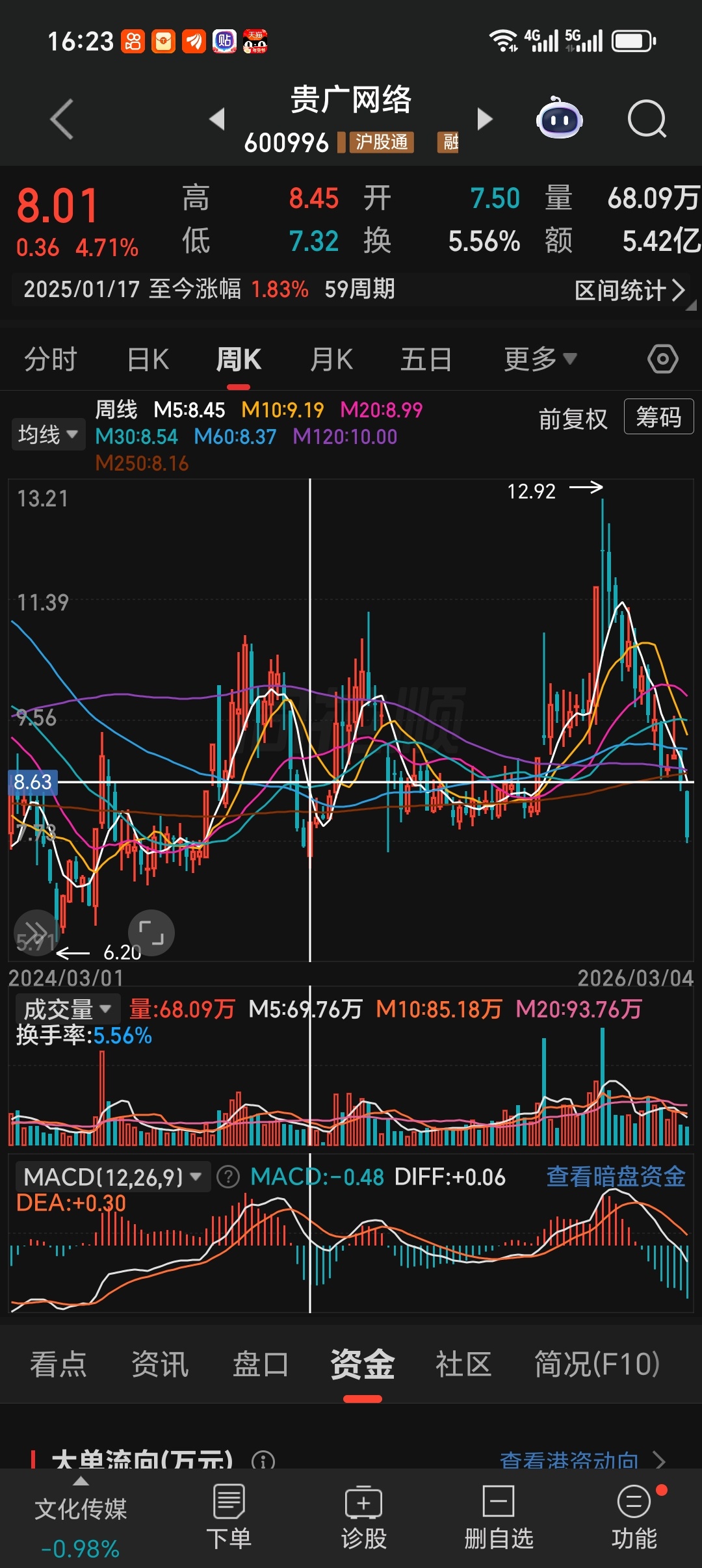
Task: Open 区间统计 interval statistics
Action: pyautogui.click(x=630, y=290)
